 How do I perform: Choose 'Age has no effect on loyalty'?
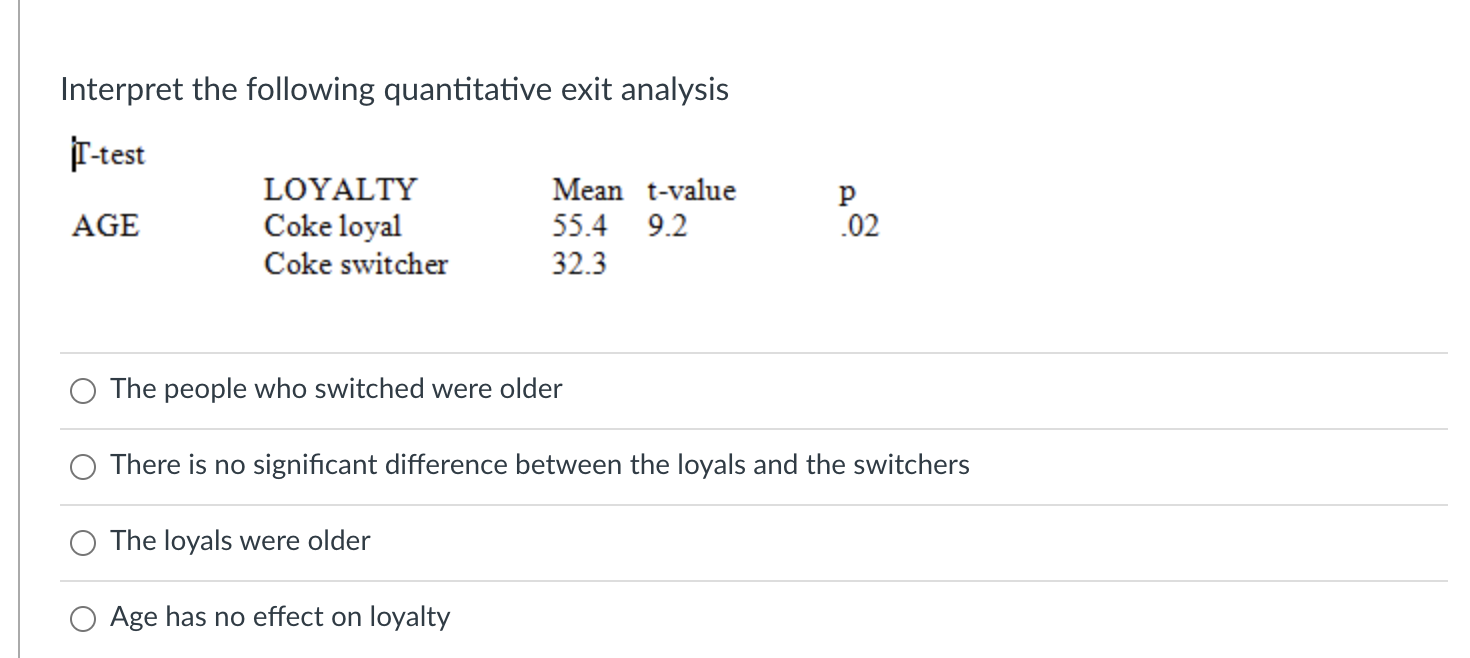(82, 618)
